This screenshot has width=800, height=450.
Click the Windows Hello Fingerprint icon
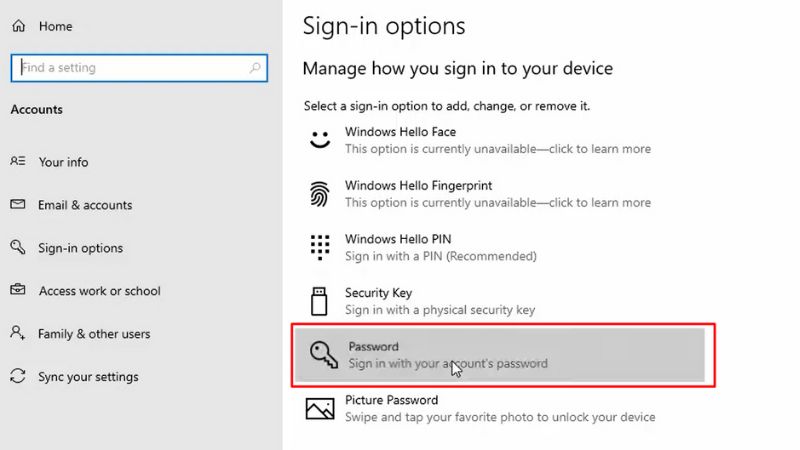coord(320,194)
